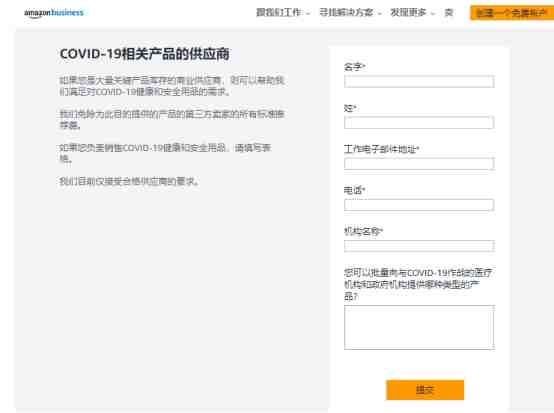The image size is (554, 413).
Task: Focus the work email address field
Action: pyautogui.click(x=419, y=164)
